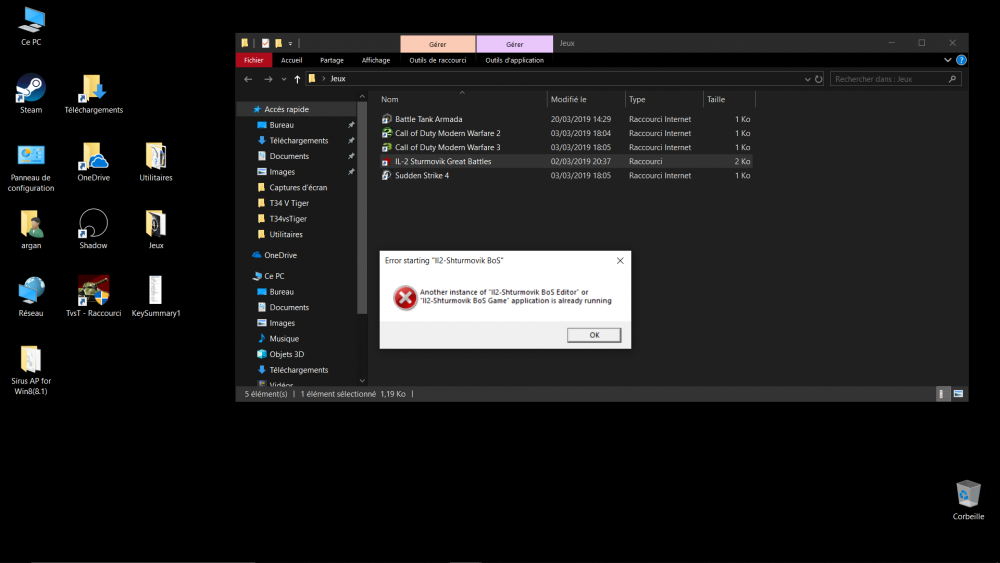Open the Affichage ribbon tab

[x=376, y=60]
